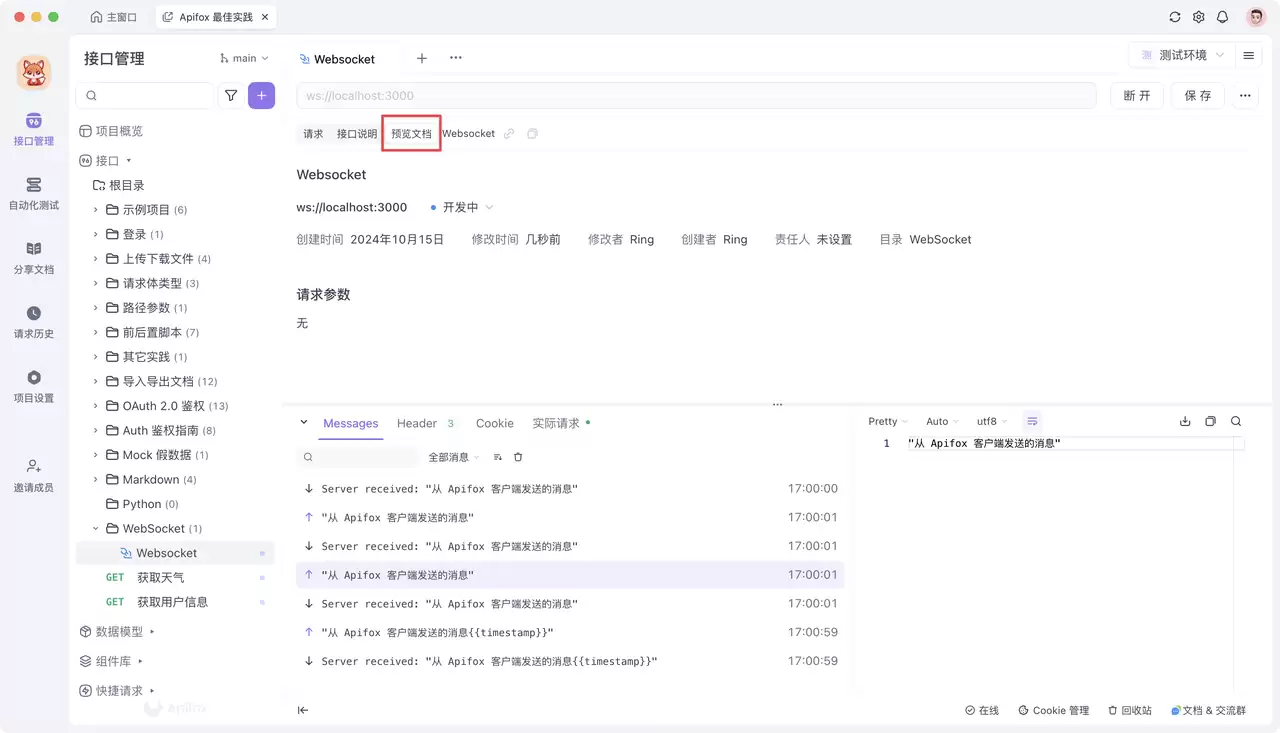Switch to the 请求 tab
This screenshot has height=733, width=1280.
(313, 133)
